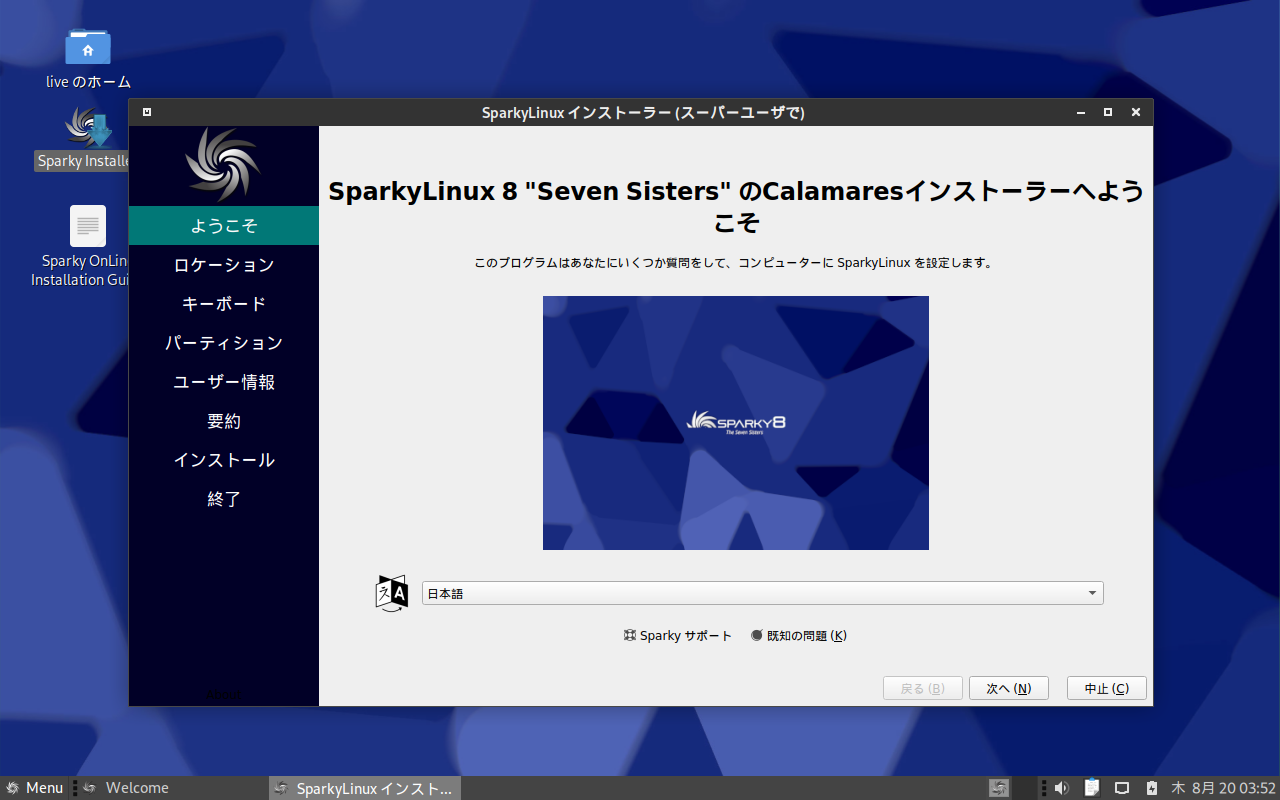Open the Sparky サポート link
Image resolution: width=1280 pixels, height=800 pixels.
pos(678,636)
